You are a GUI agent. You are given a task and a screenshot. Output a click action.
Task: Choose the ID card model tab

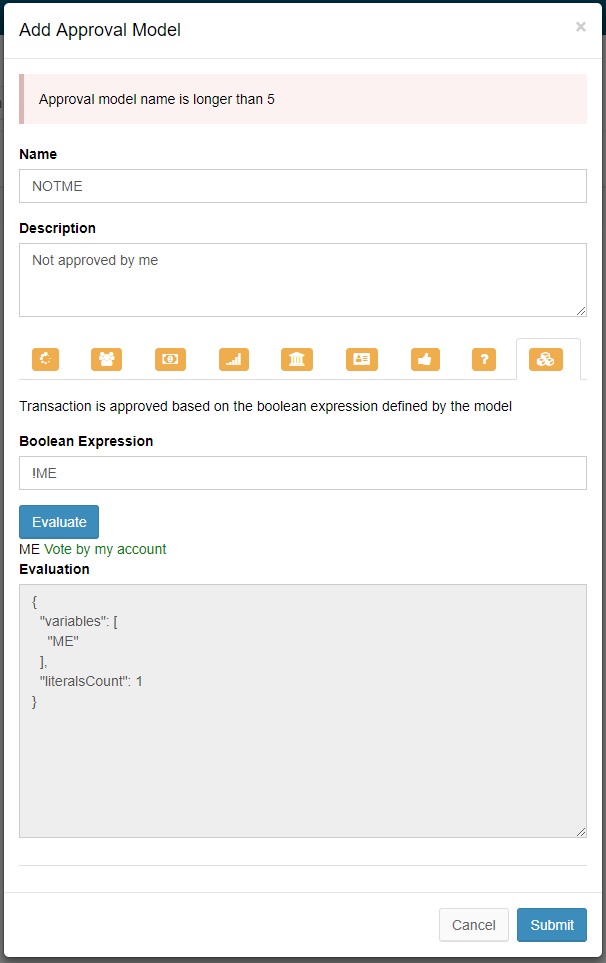point(361,360)
